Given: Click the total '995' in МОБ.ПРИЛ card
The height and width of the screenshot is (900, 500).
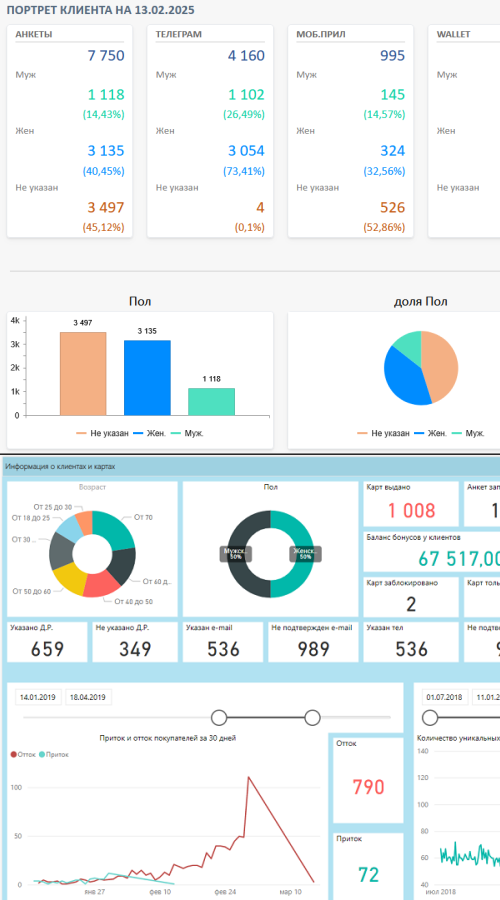Looking at the screenshot, I should click(393, 56).
